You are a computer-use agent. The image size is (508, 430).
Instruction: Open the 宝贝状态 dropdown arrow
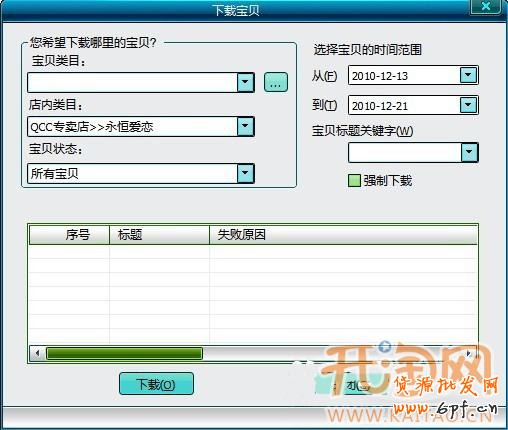pos(245,173)
